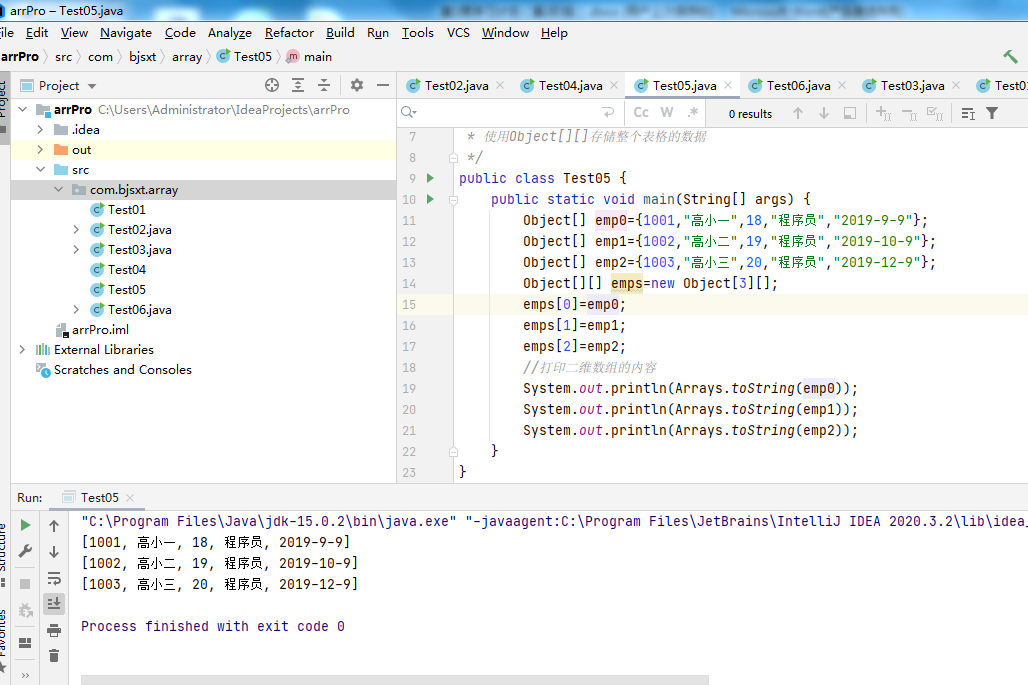The image size is (1028, 685).
Task: Click in the search text field
Action: (508, 113)
